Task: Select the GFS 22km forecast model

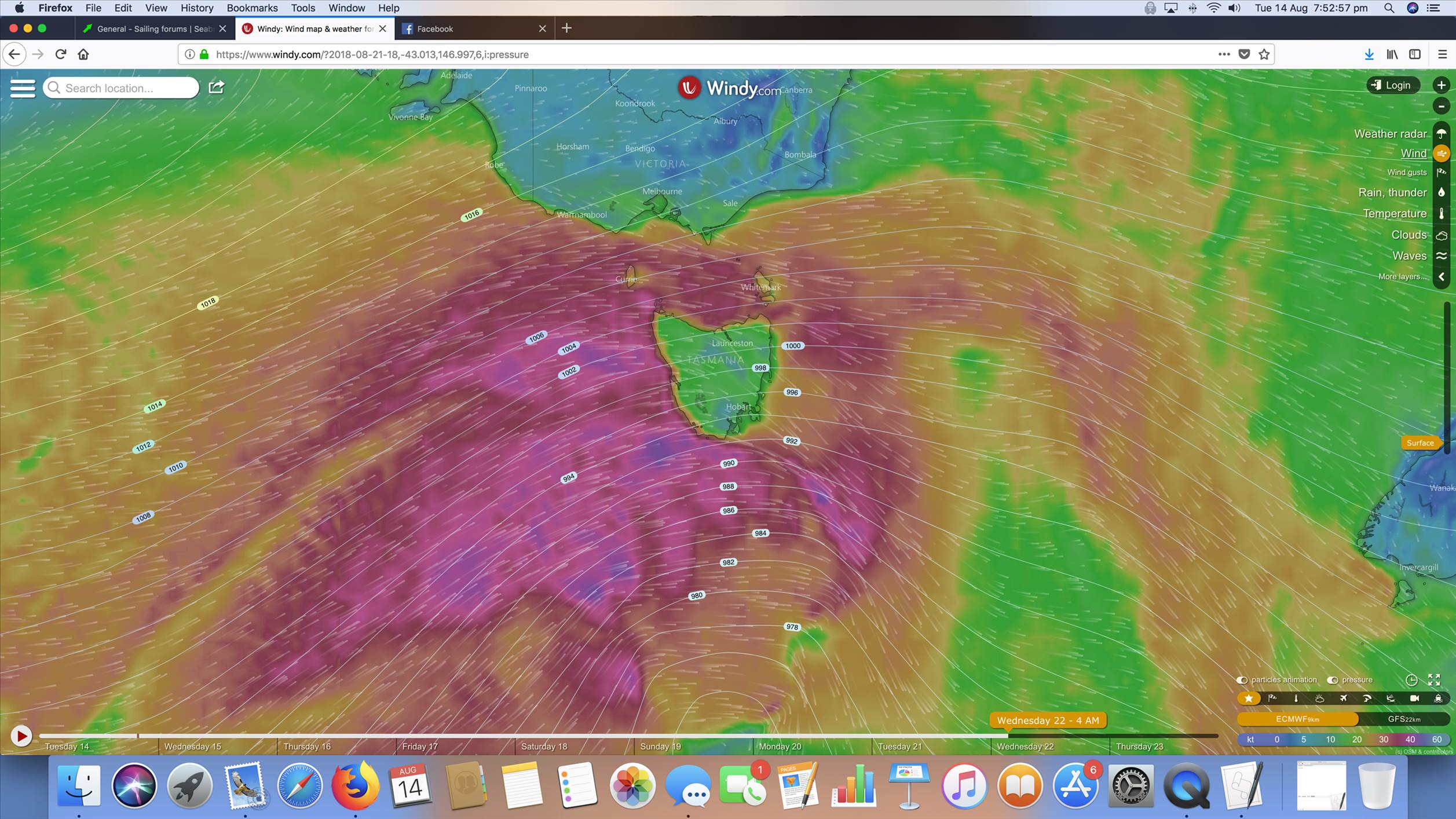Action: (1404, 719)
